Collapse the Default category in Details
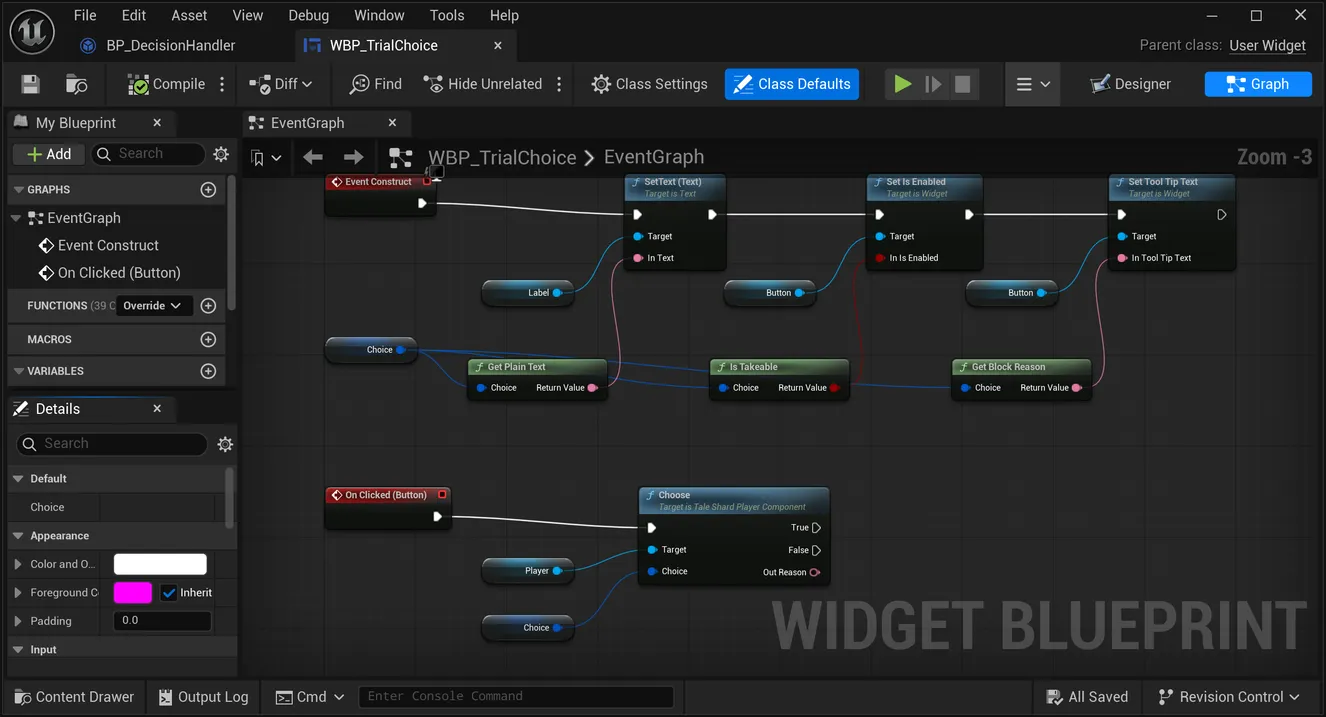 tap(18, 479)
